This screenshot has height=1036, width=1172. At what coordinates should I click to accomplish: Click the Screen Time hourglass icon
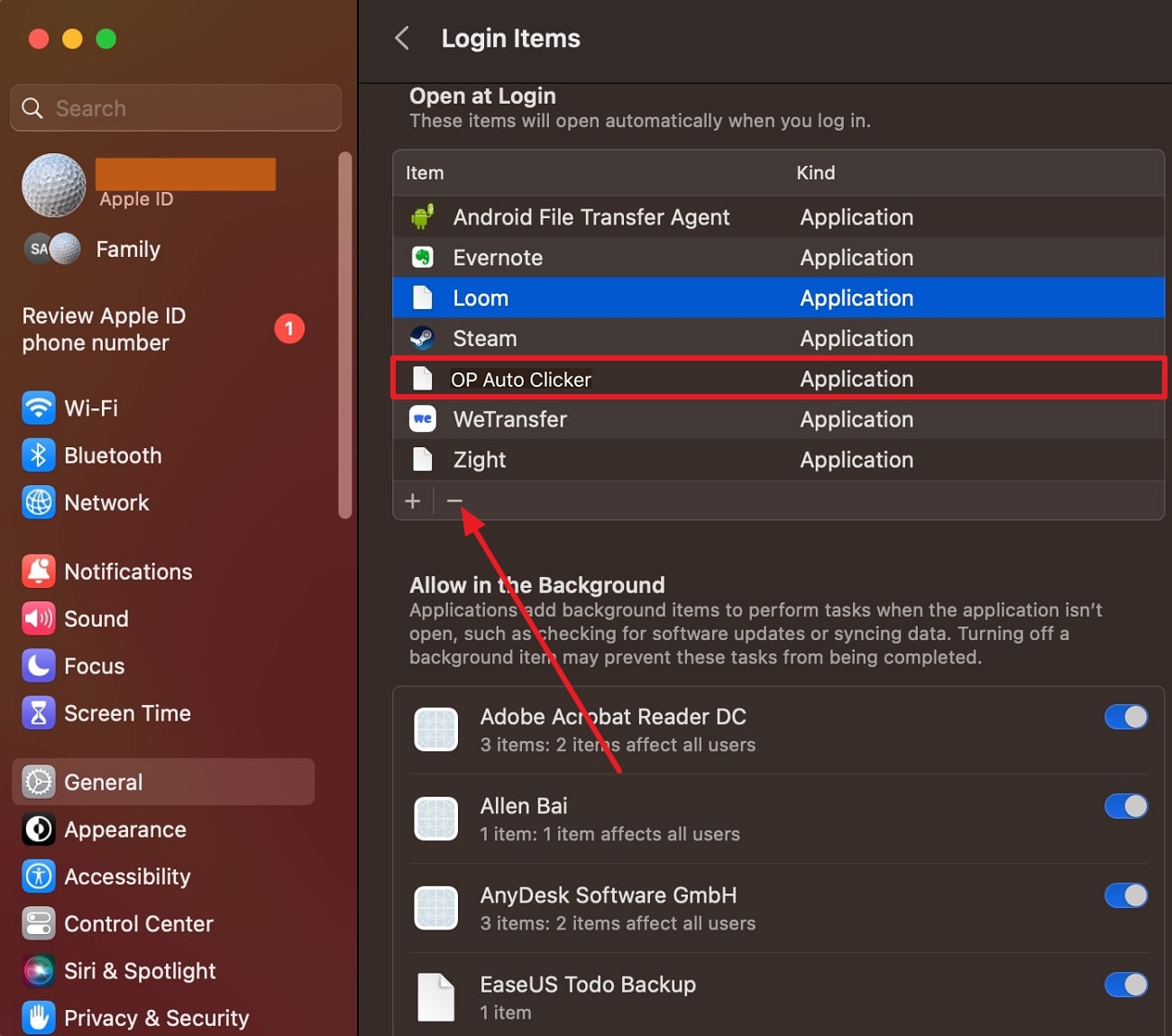tap(39, 713)
